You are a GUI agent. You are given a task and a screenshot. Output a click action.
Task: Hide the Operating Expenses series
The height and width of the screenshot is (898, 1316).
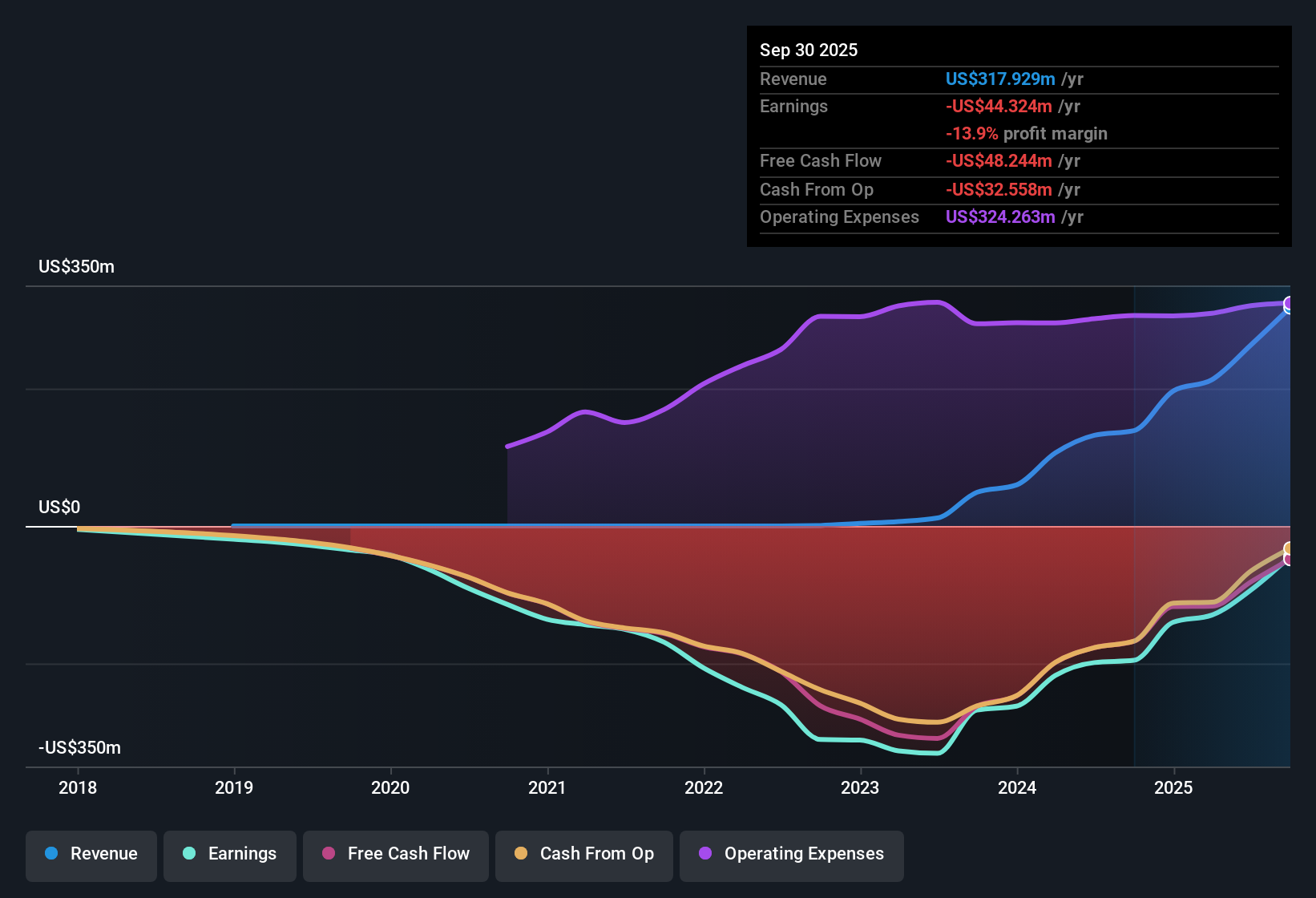(791, 854)
